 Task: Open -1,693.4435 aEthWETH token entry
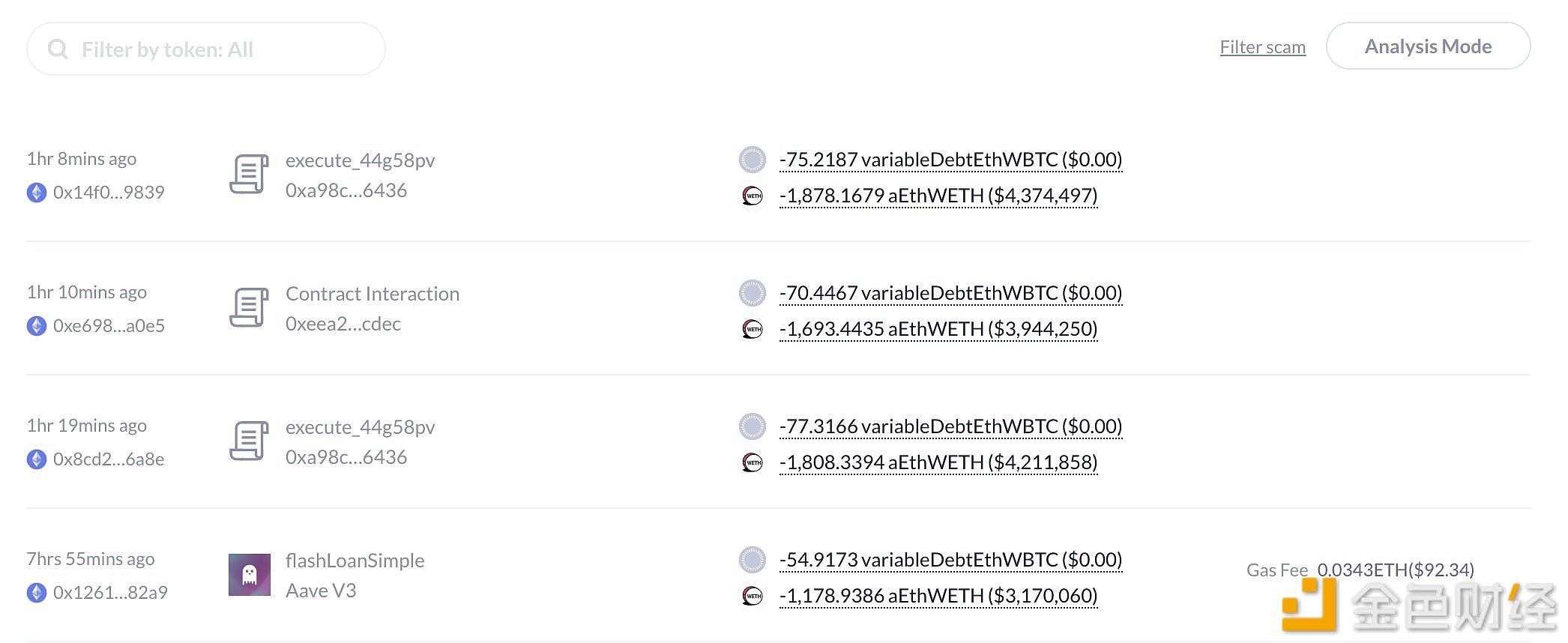point(938,329)
